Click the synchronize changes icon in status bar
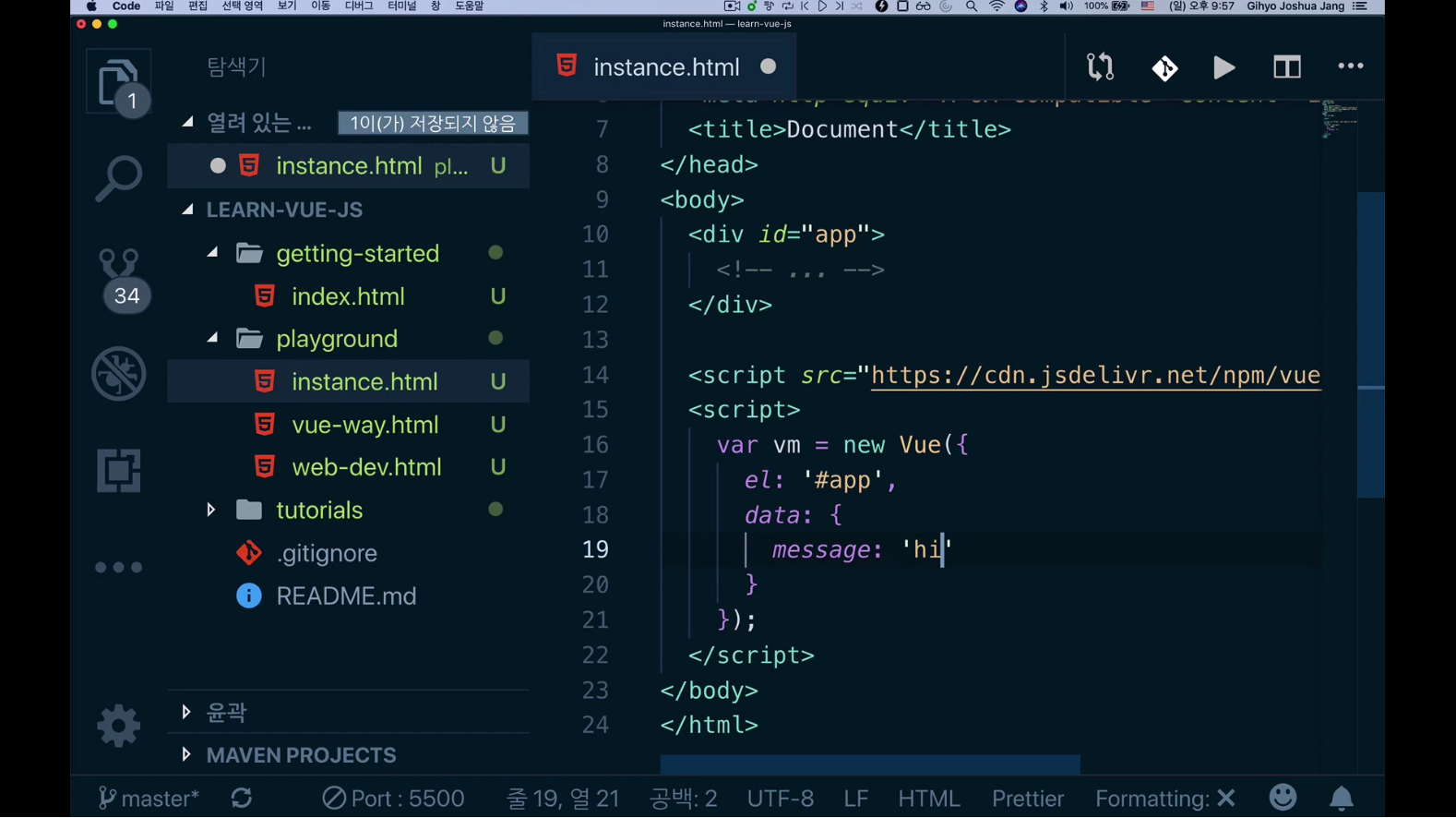The image size is (1456, 818). click(242, 799)
